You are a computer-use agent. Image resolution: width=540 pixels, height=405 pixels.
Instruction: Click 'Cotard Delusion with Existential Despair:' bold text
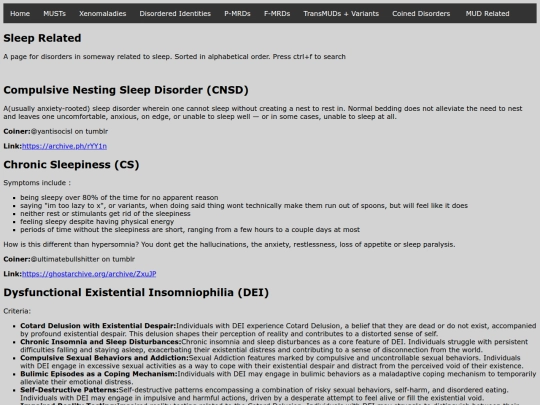pyautogui.click(x=98, y=326)
